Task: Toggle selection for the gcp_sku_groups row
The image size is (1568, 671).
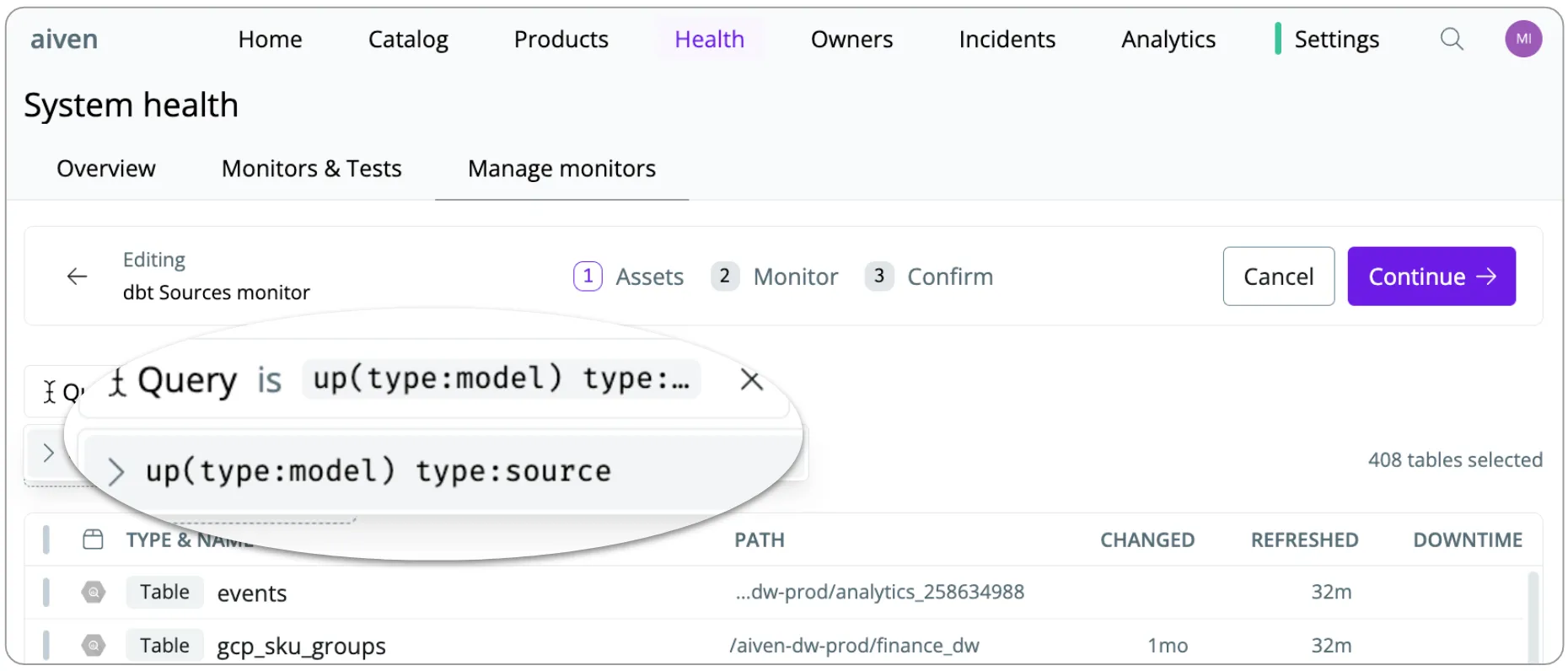Action: [x=46, y=646]
